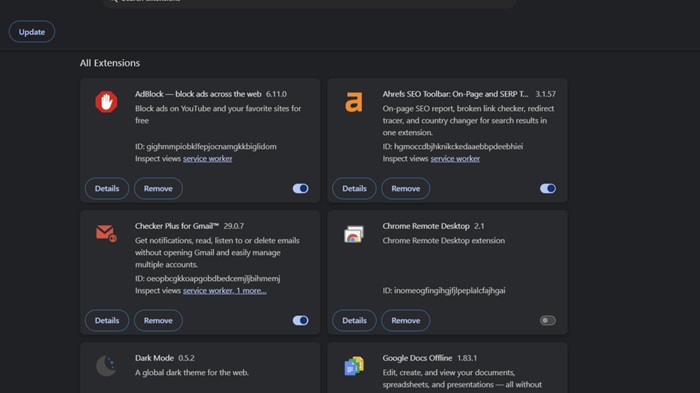Image resolution: width=700 pixels, height=393 pixels.
Task: Enable the Chrome Remote Desktop toggle
Action: coord(548,320)
